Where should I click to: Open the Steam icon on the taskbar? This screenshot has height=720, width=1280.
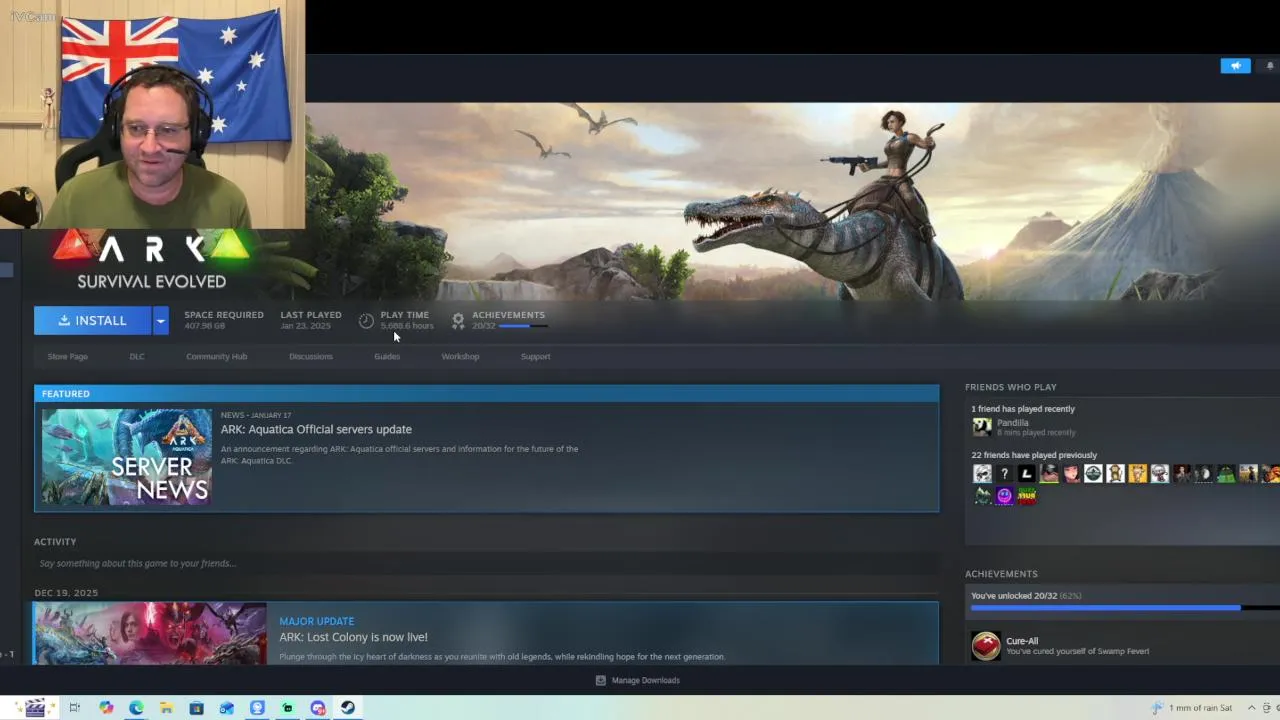click(348, 708)
